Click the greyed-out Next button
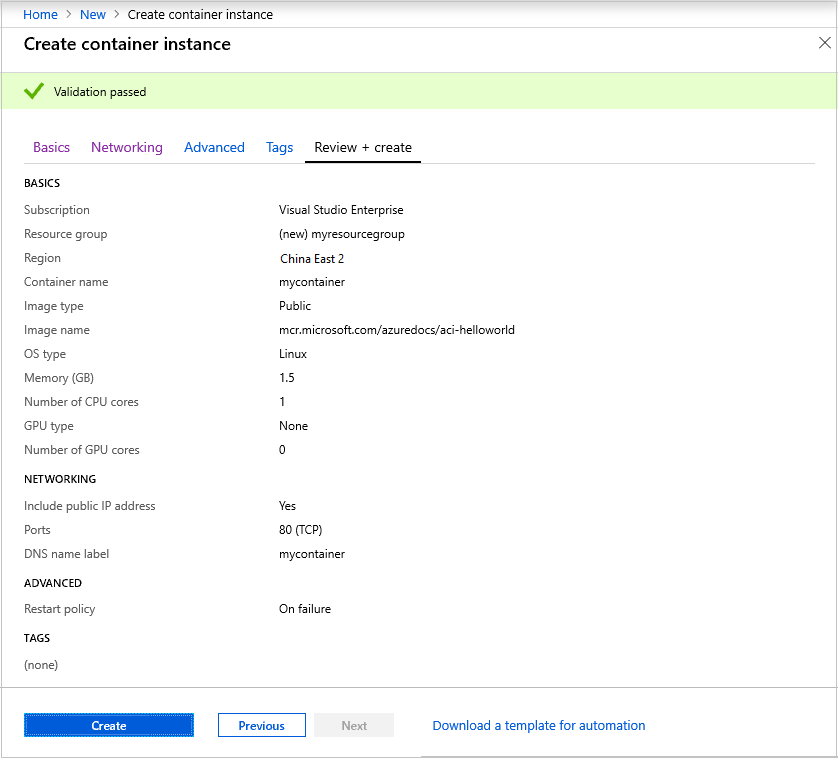This screenshot has width=838, height=758. [354, 726]
